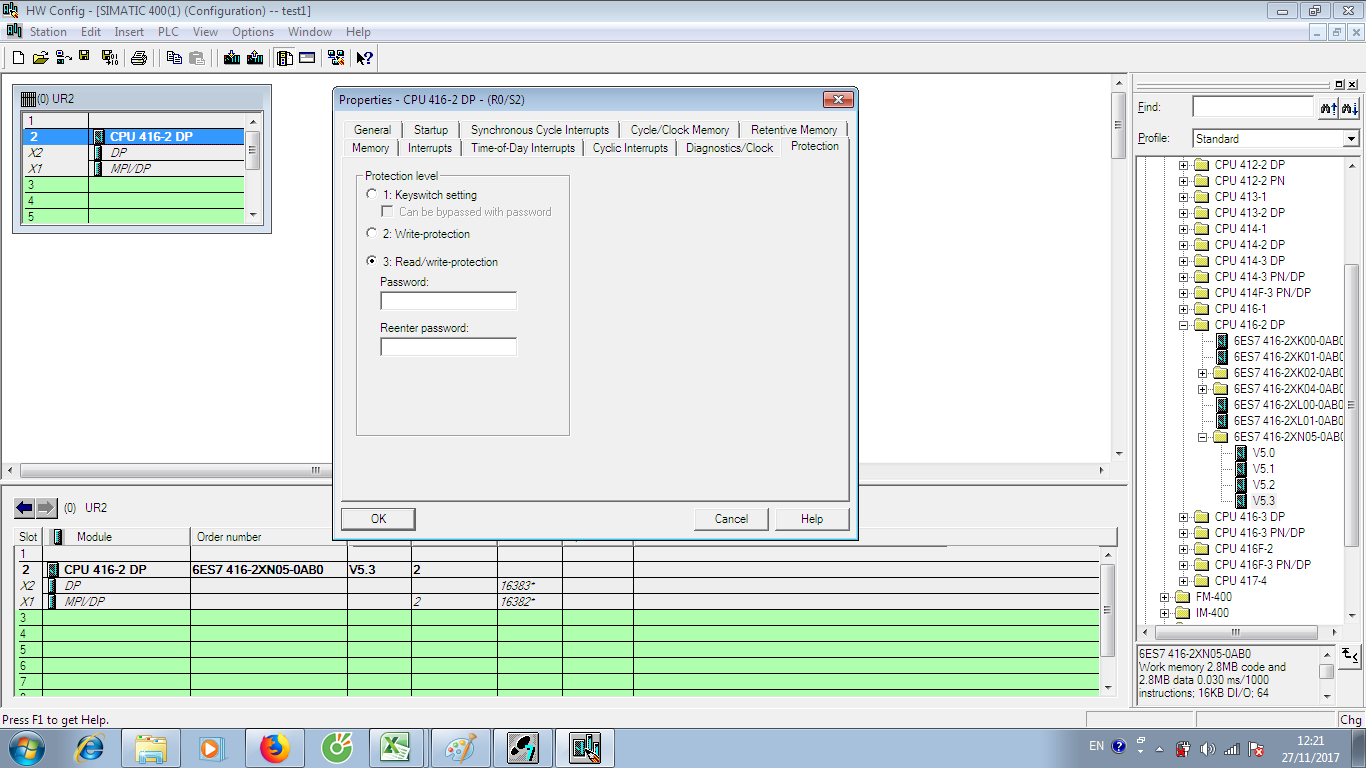This screenshot has width=1366, height=768.
Task: Click the Password input field
Action: coord(448,301)
